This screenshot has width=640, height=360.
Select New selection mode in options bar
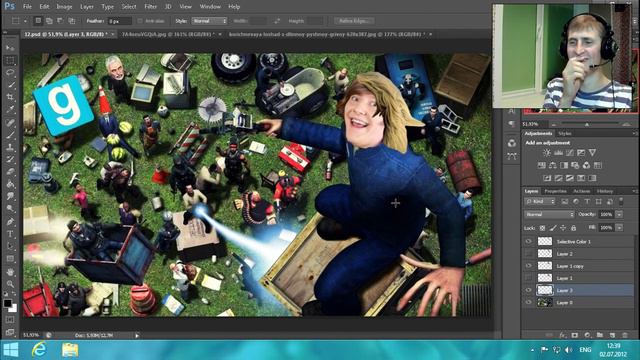point(38,21)
